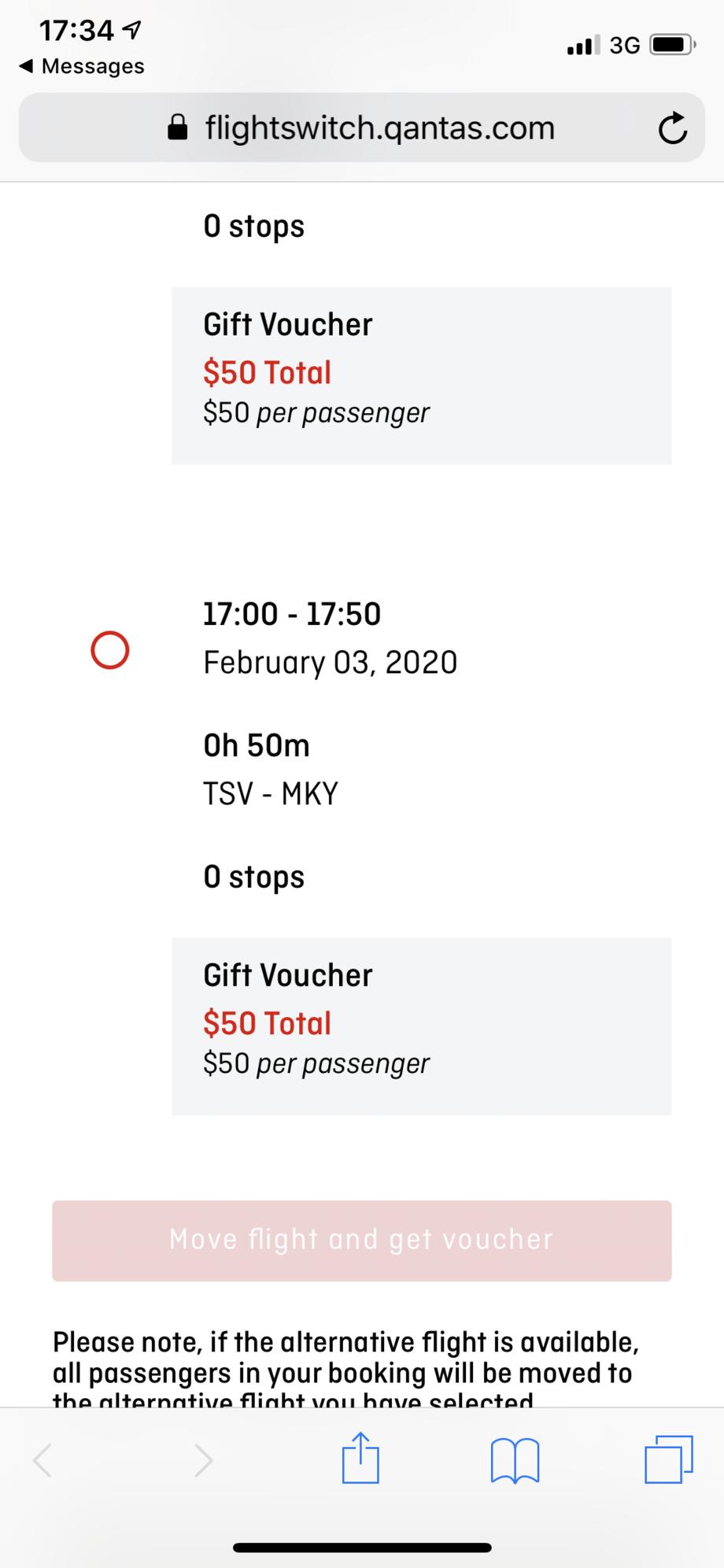
Task: Tap the home indicator bar at bottom
Action: coord(362,1548)
